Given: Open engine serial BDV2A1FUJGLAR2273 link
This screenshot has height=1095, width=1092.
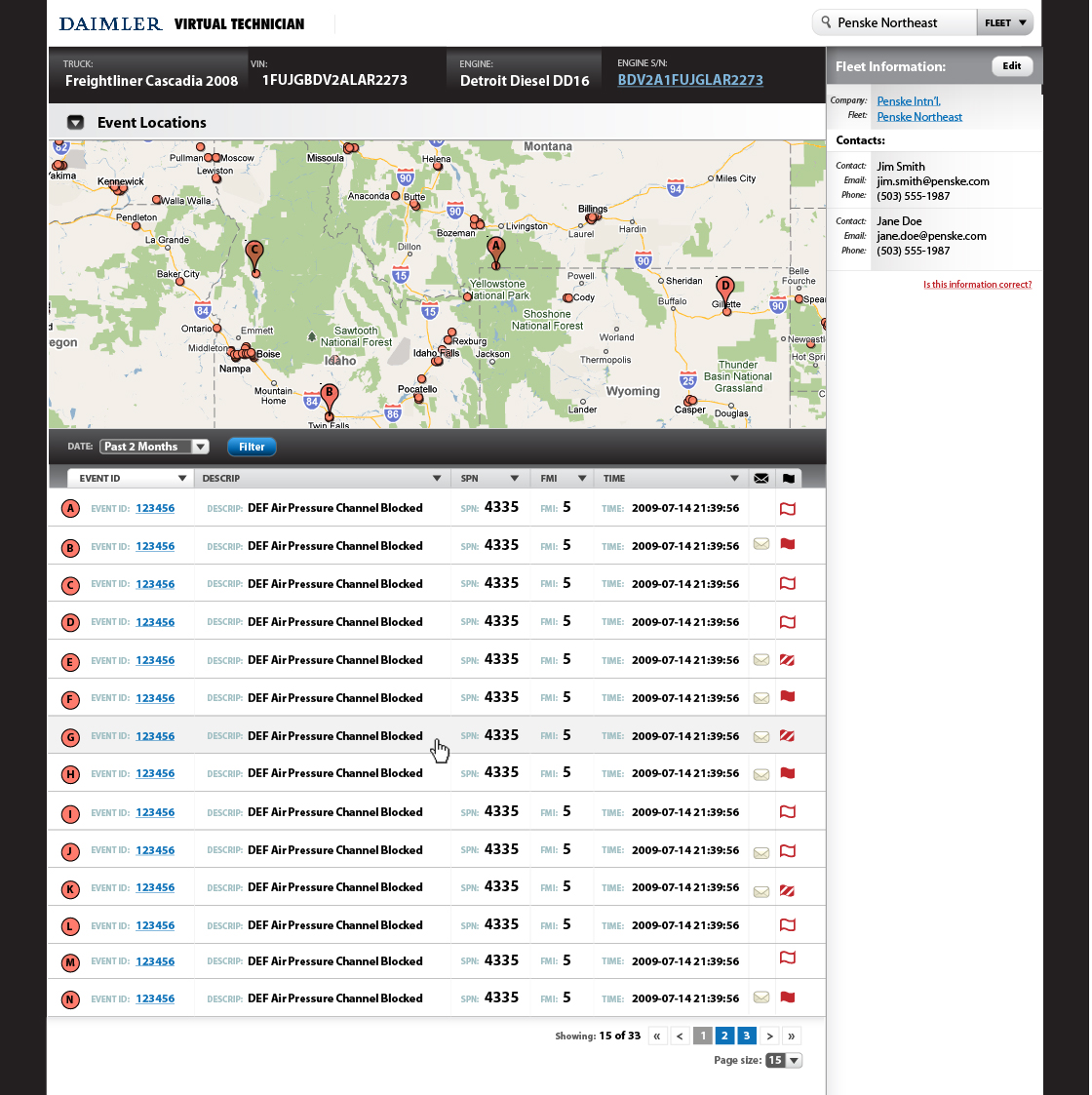Looking at the screenshot, I should click(690, 80).
